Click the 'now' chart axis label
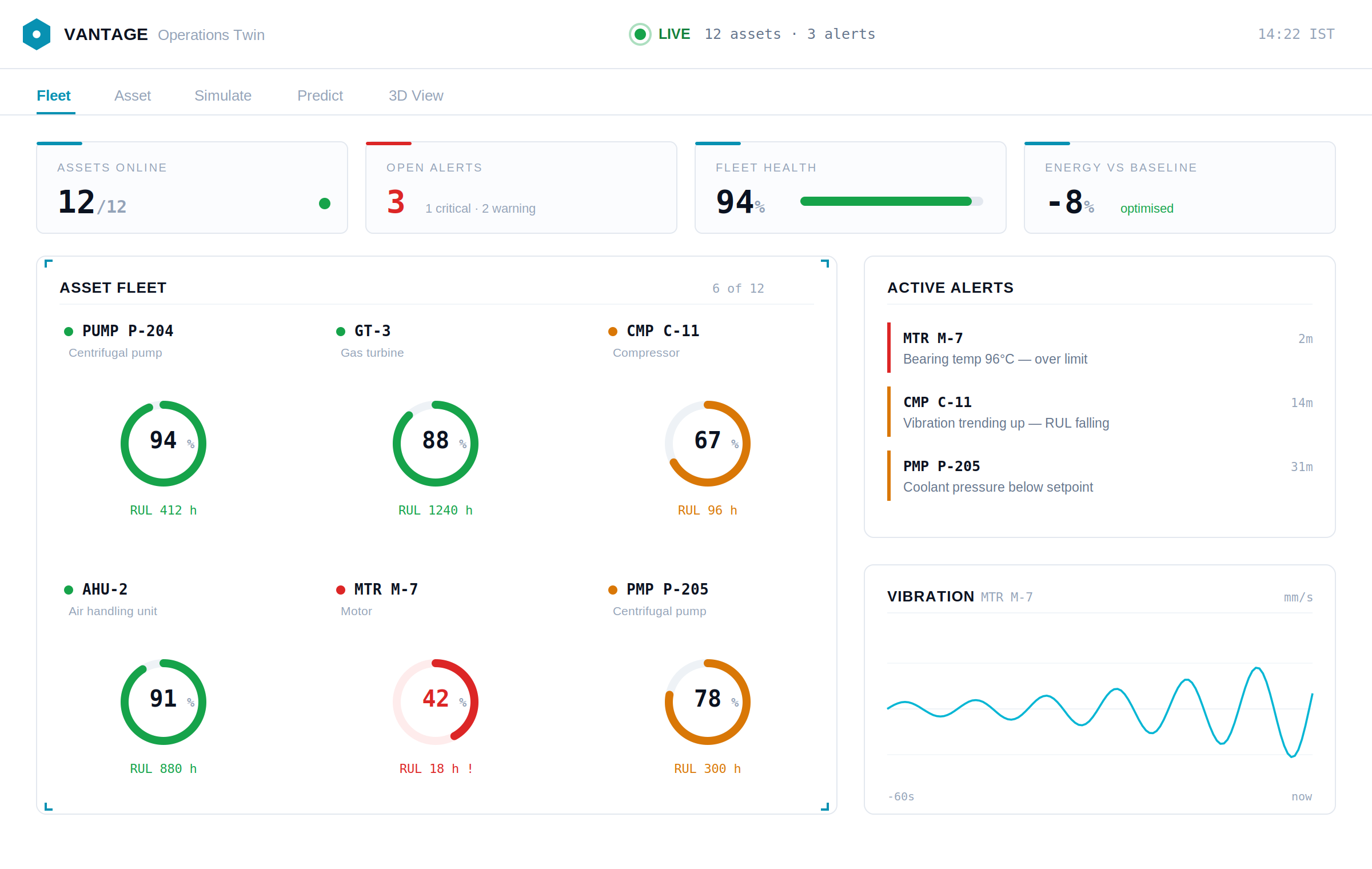 [x=1302, y=796]
